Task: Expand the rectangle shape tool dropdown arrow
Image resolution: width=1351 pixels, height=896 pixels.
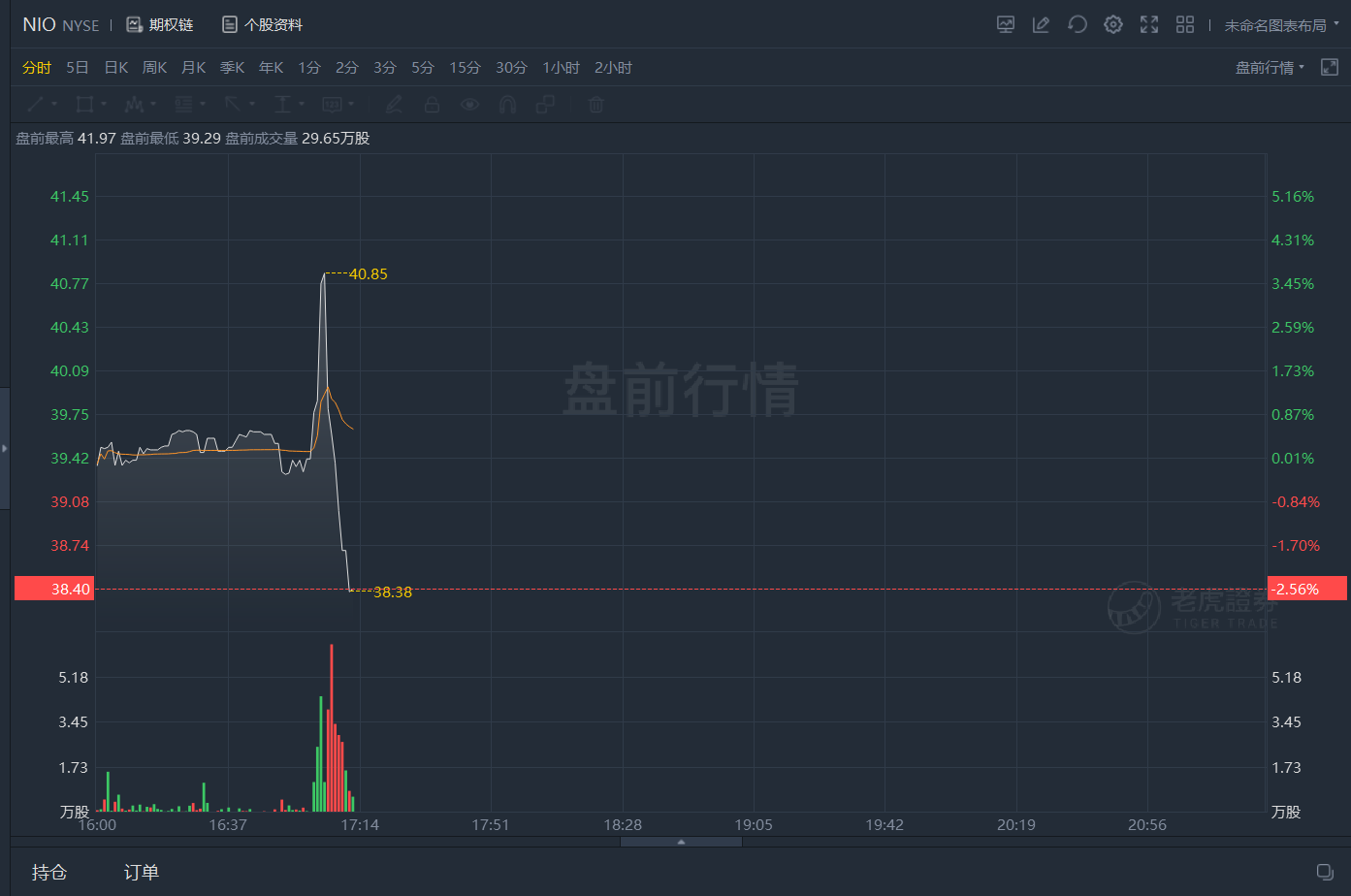Action: pos(104,104)
